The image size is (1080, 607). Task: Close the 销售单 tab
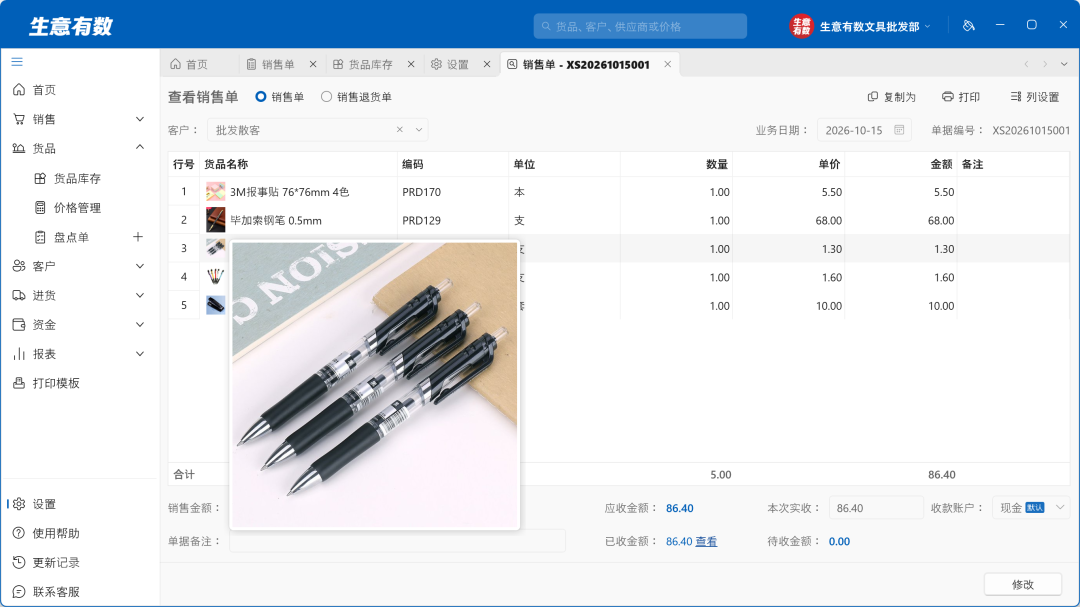313,64
